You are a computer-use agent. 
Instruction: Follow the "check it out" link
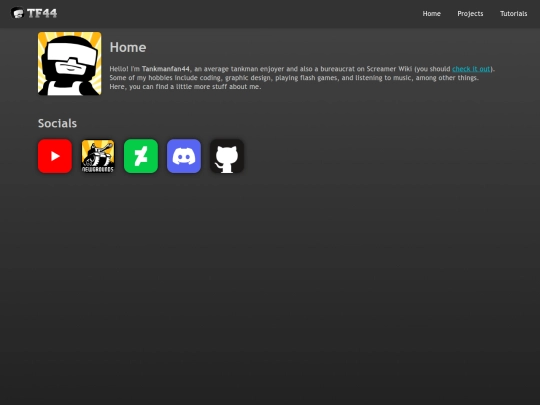(471, 69)
